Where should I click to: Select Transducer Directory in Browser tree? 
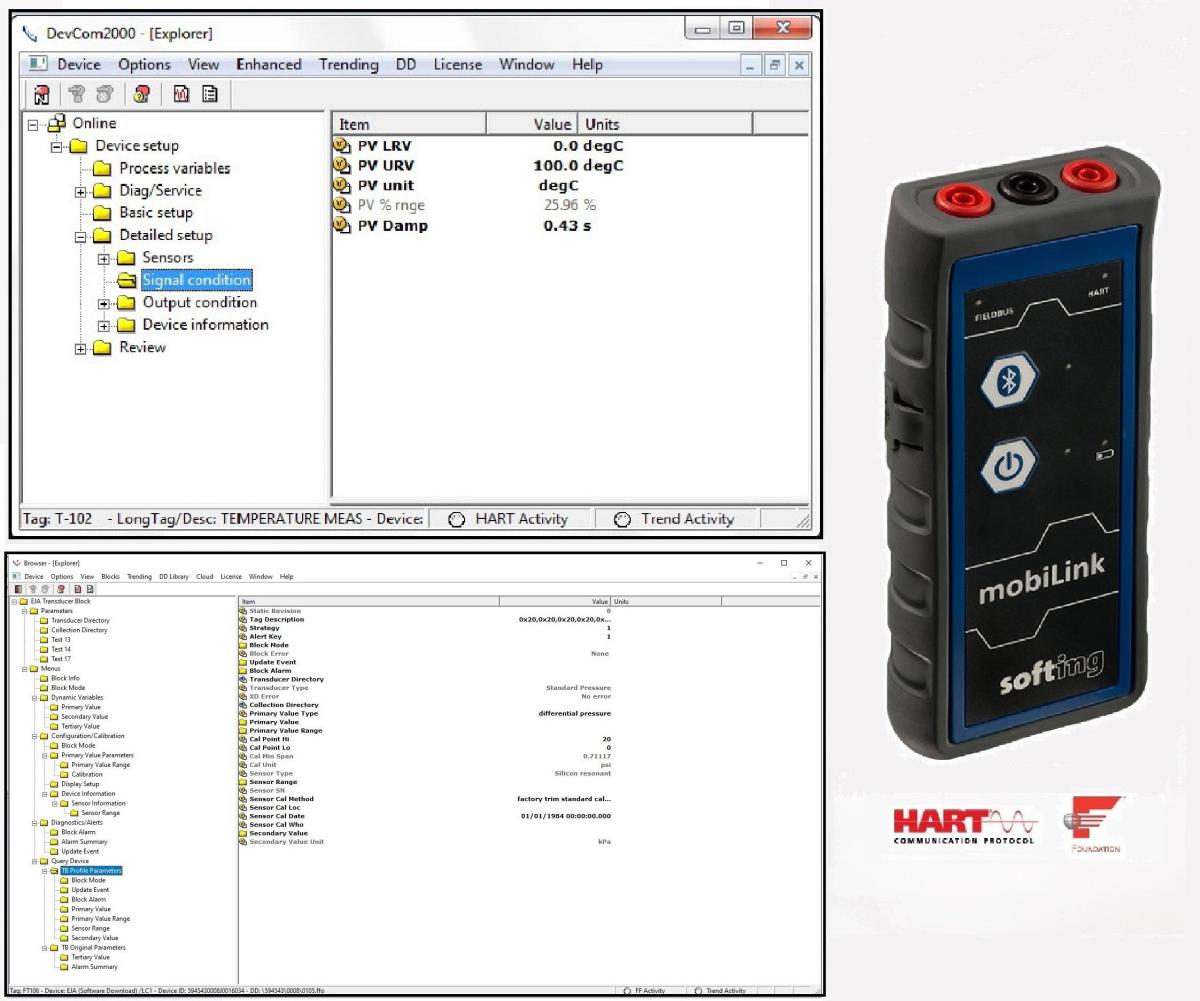80,621
